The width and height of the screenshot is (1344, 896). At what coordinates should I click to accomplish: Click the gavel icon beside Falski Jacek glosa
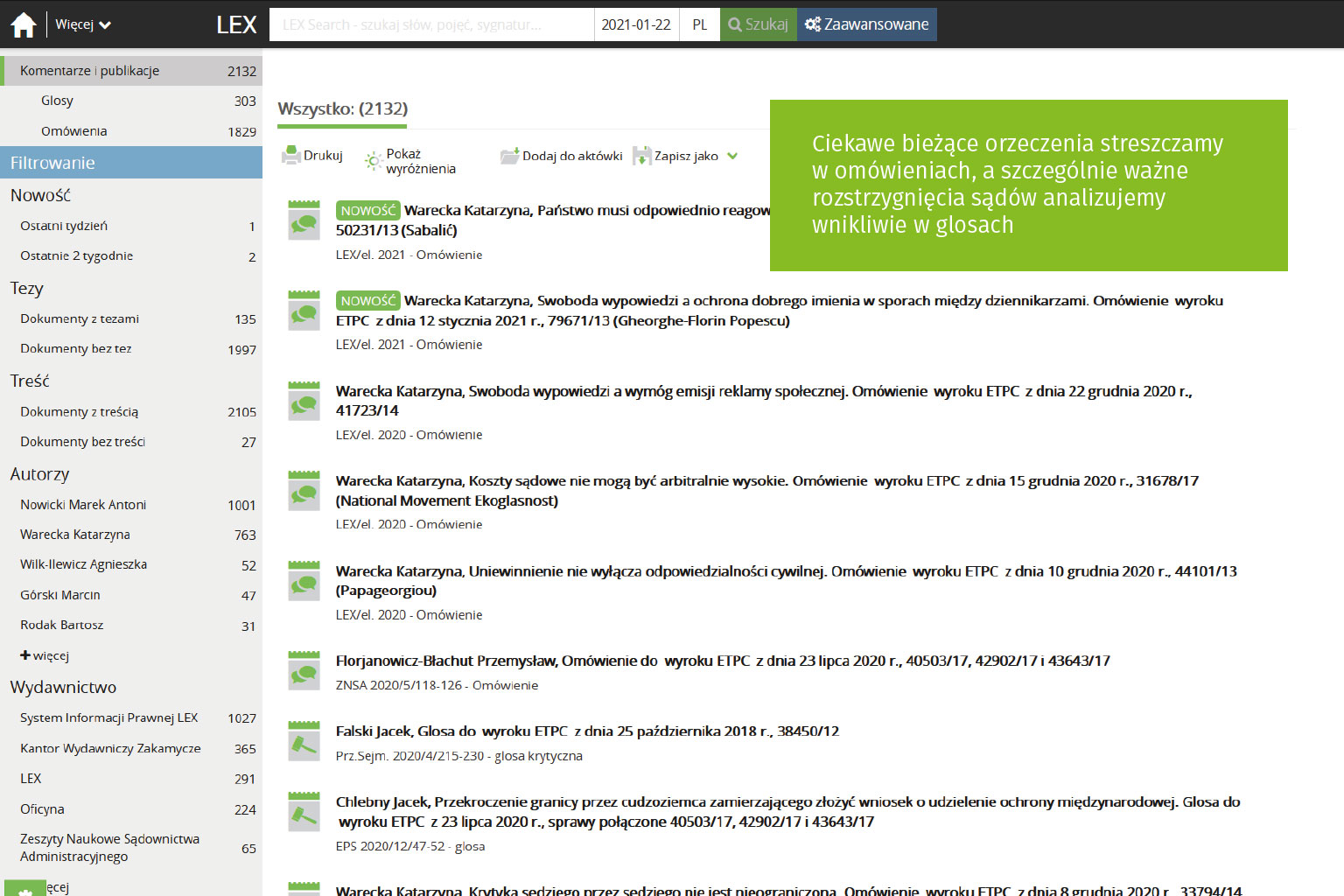click(x=304, y=743)
